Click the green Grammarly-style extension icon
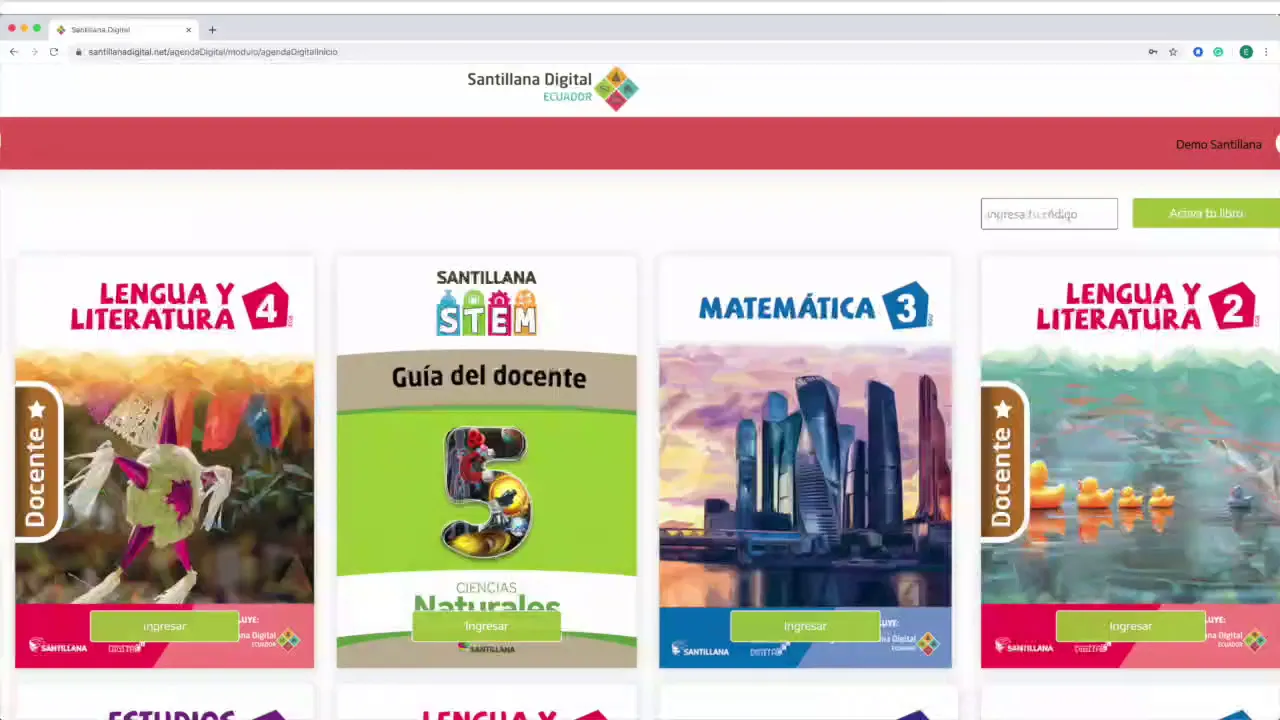The width and height of the screenshot is (1280, 720). pos(1218,52)
